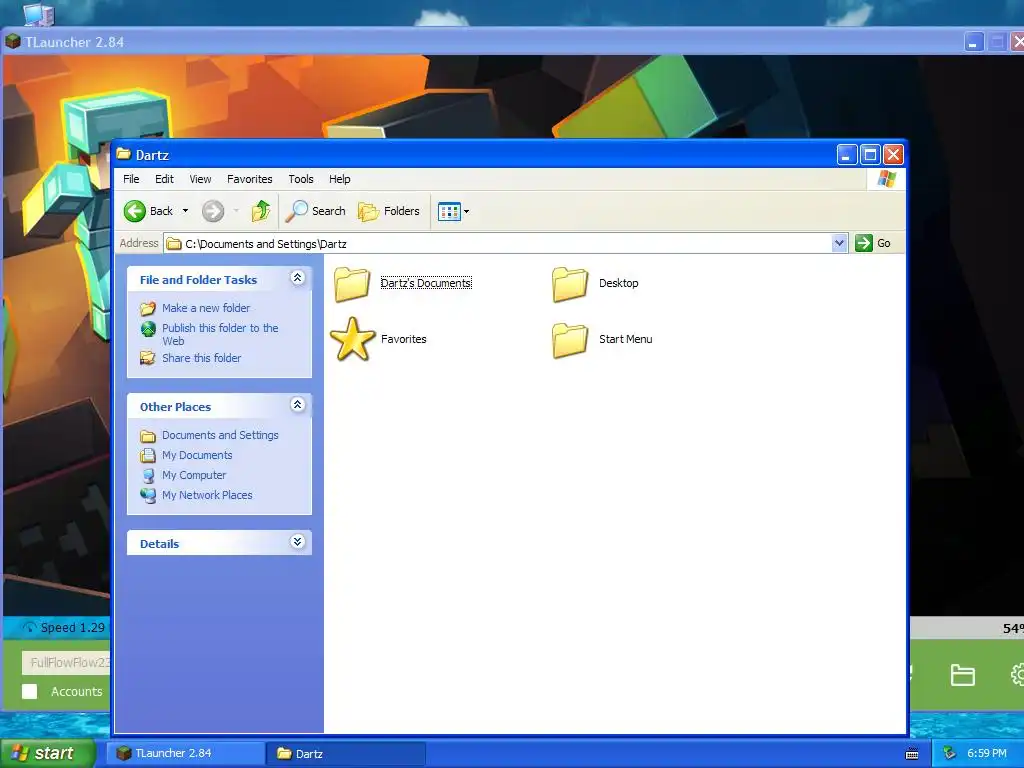
Task: Select the Dartz's Documents folder icon
Action: pos(353,284)
